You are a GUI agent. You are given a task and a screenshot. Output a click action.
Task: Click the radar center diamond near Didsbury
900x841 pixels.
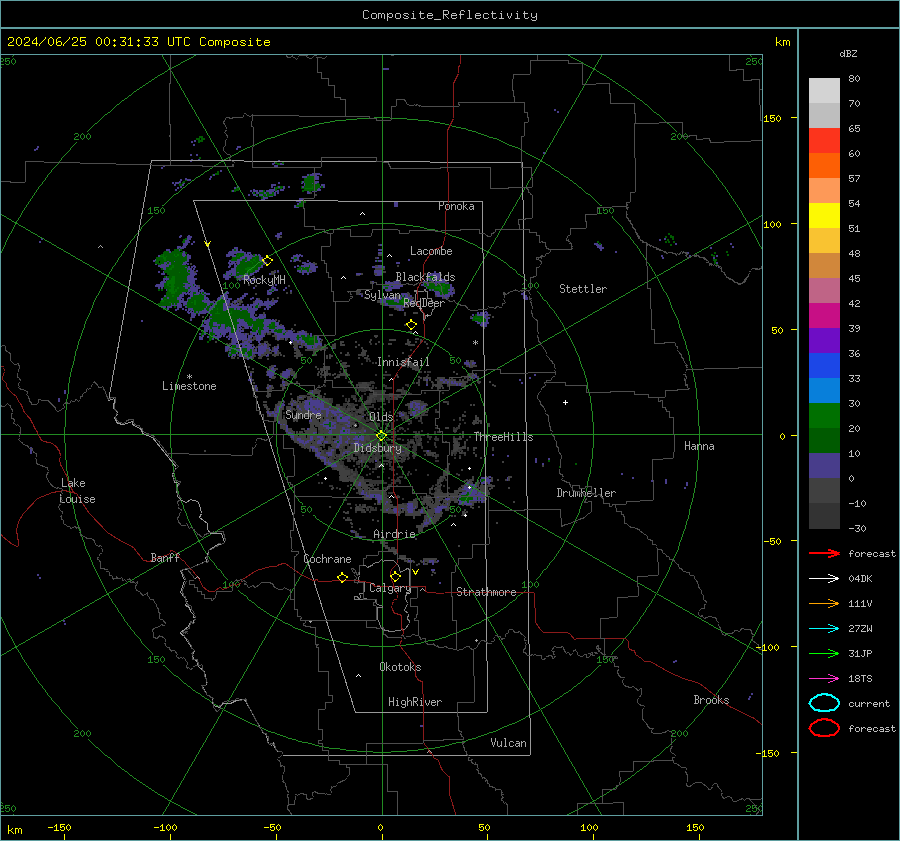click(x=381, y=436)
